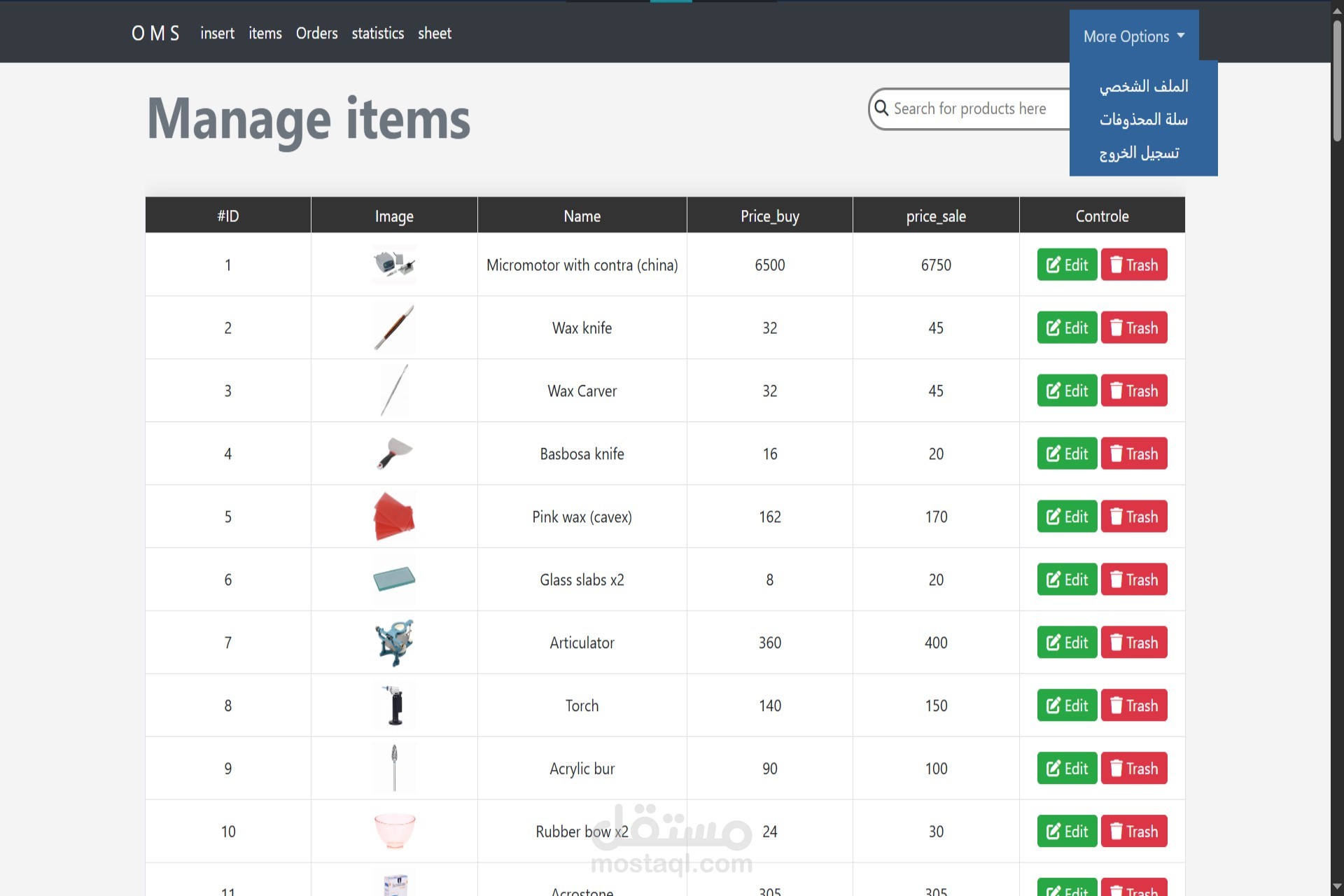Image resolution: width=1344 pixels, height=896 pixels.
Task: Click the scrollbar down arrow
Action: [1337, 888]
